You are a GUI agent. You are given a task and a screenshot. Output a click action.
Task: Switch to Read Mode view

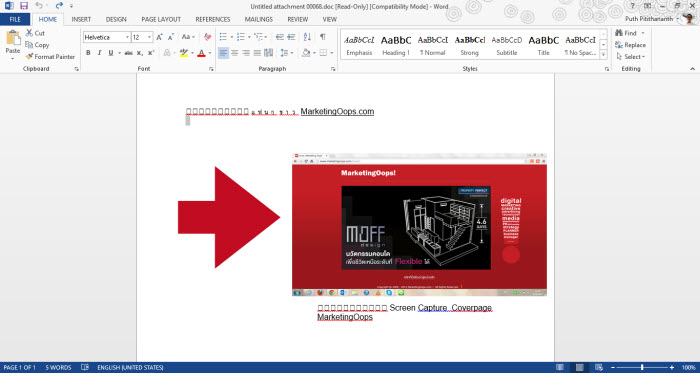click(560, 368)
